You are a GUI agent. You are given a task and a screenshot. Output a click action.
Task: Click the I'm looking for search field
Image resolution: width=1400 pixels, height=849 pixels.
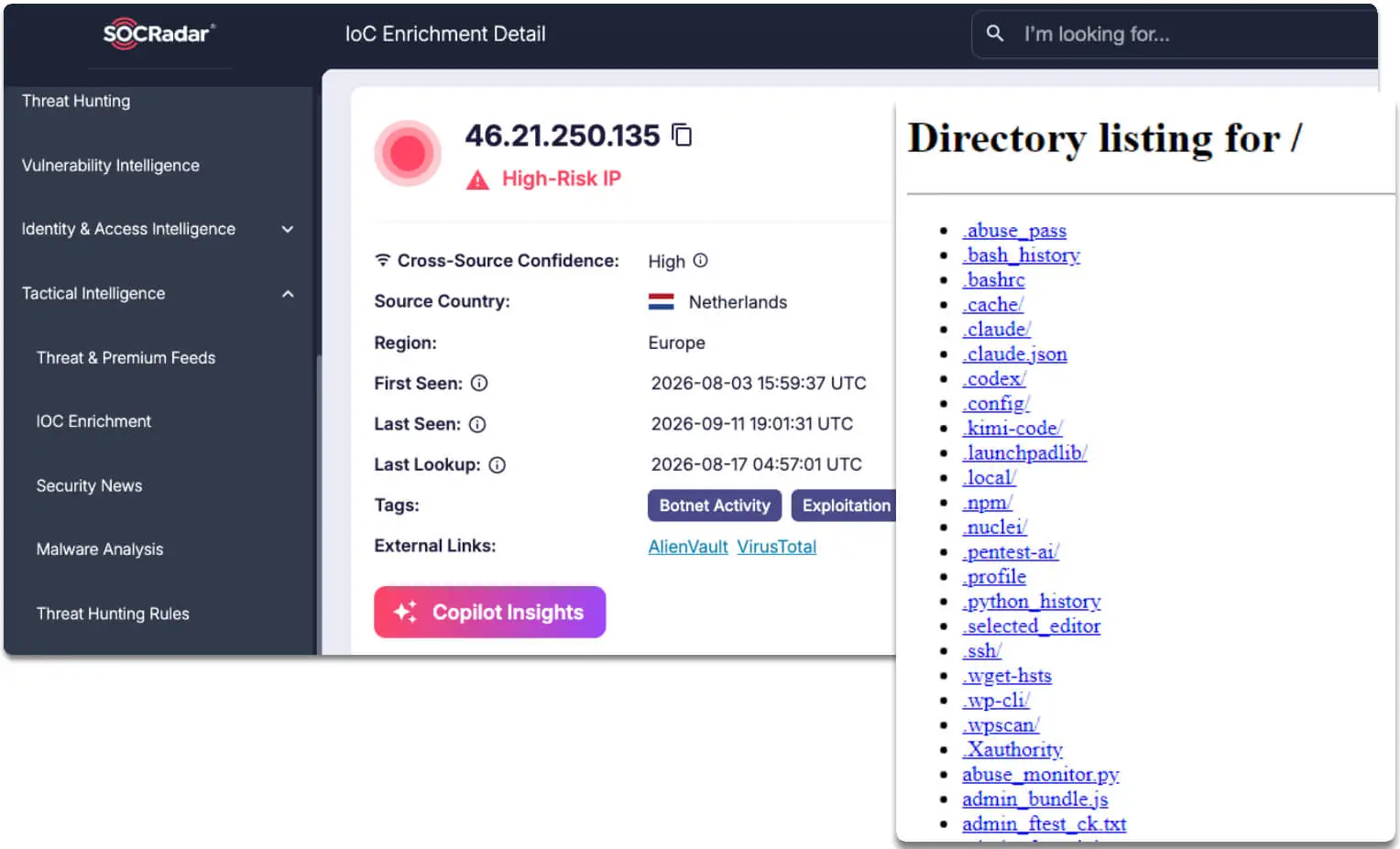[x=1173, y=34]
